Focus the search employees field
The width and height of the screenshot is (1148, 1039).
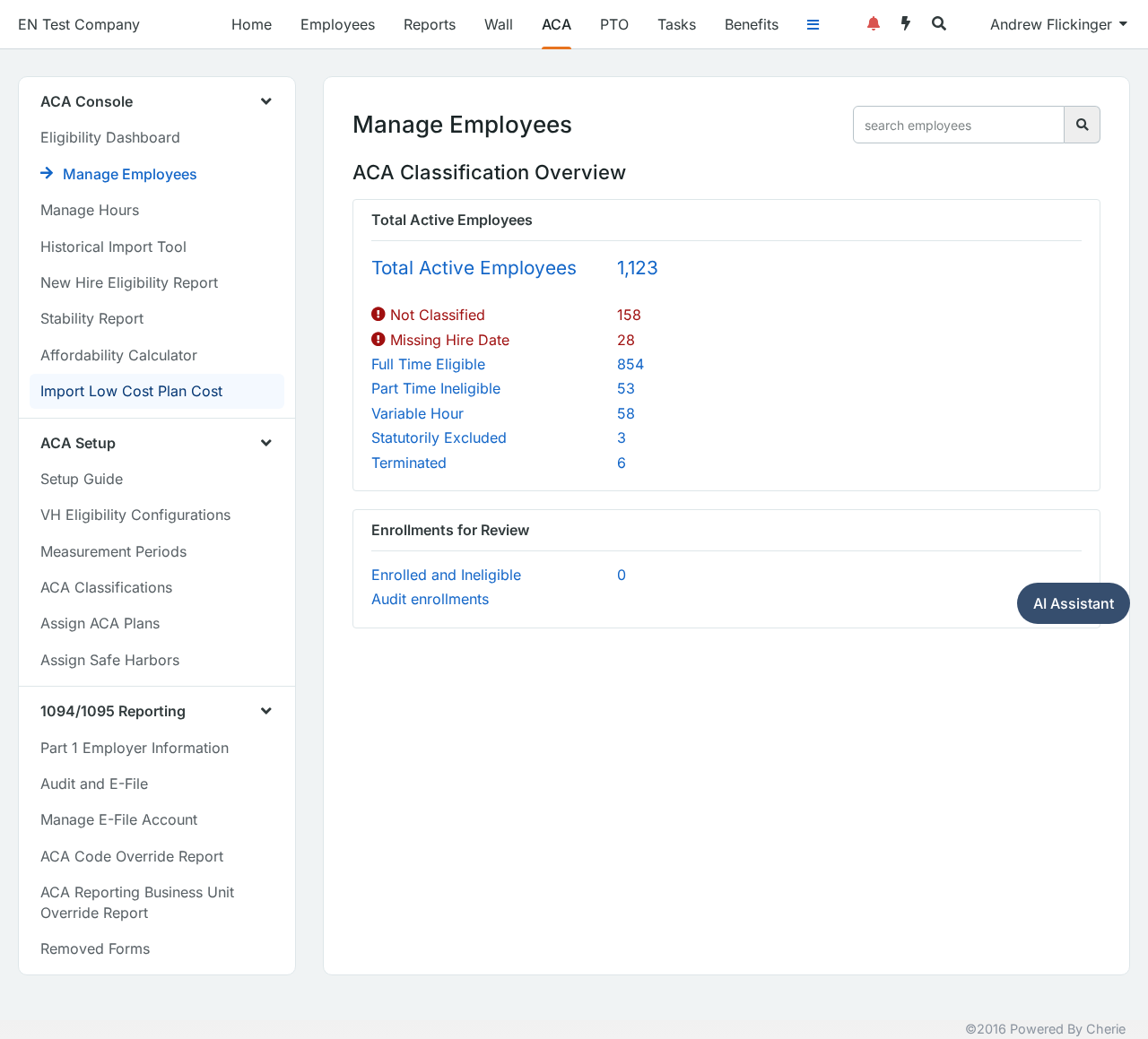tap(958, 125)
